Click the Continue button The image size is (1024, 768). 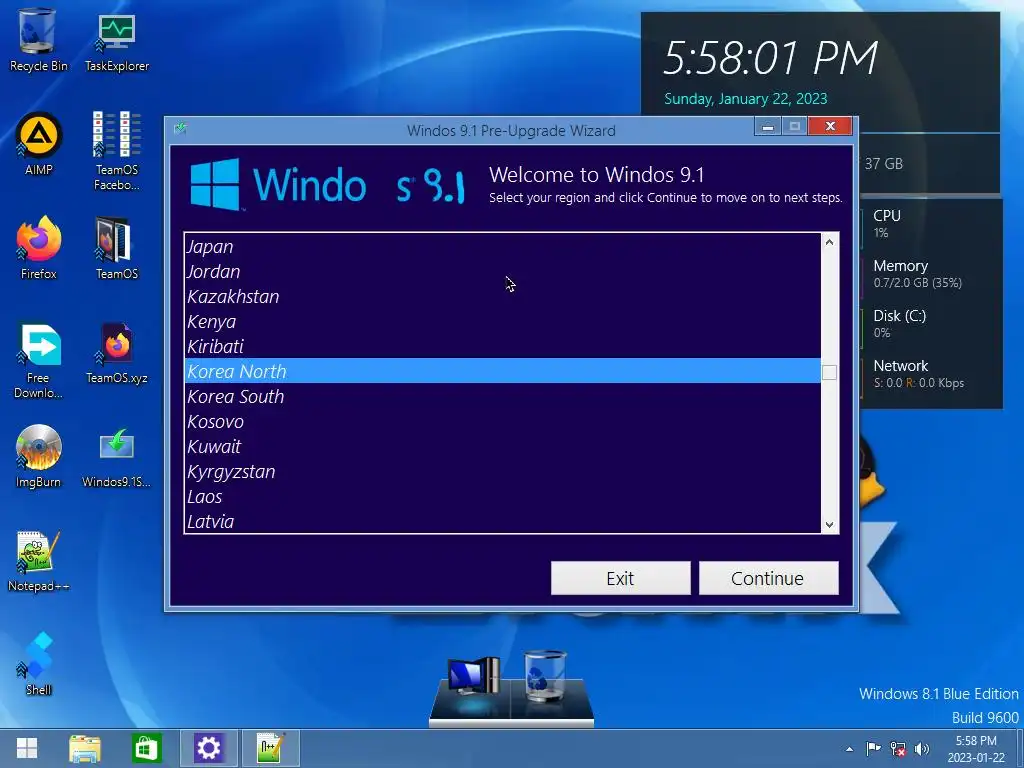click(768, 578)
